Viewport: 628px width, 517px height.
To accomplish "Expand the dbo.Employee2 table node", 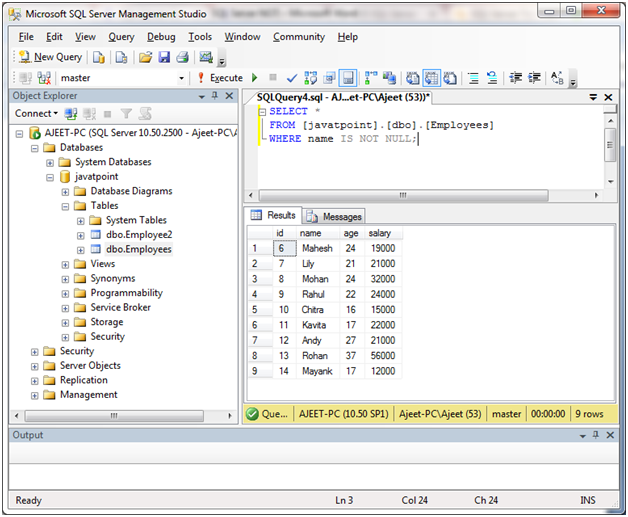I will click(81, 235).
